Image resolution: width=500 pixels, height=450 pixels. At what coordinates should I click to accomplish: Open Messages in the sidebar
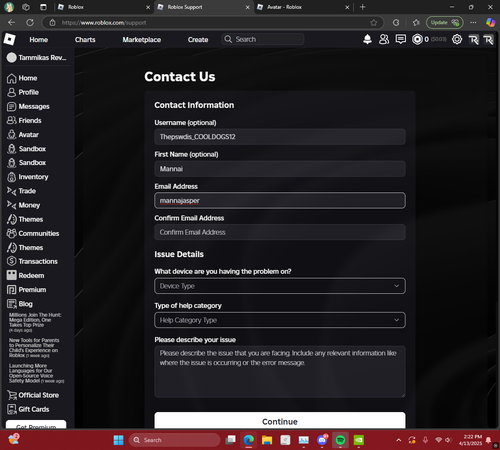point(28,106)
